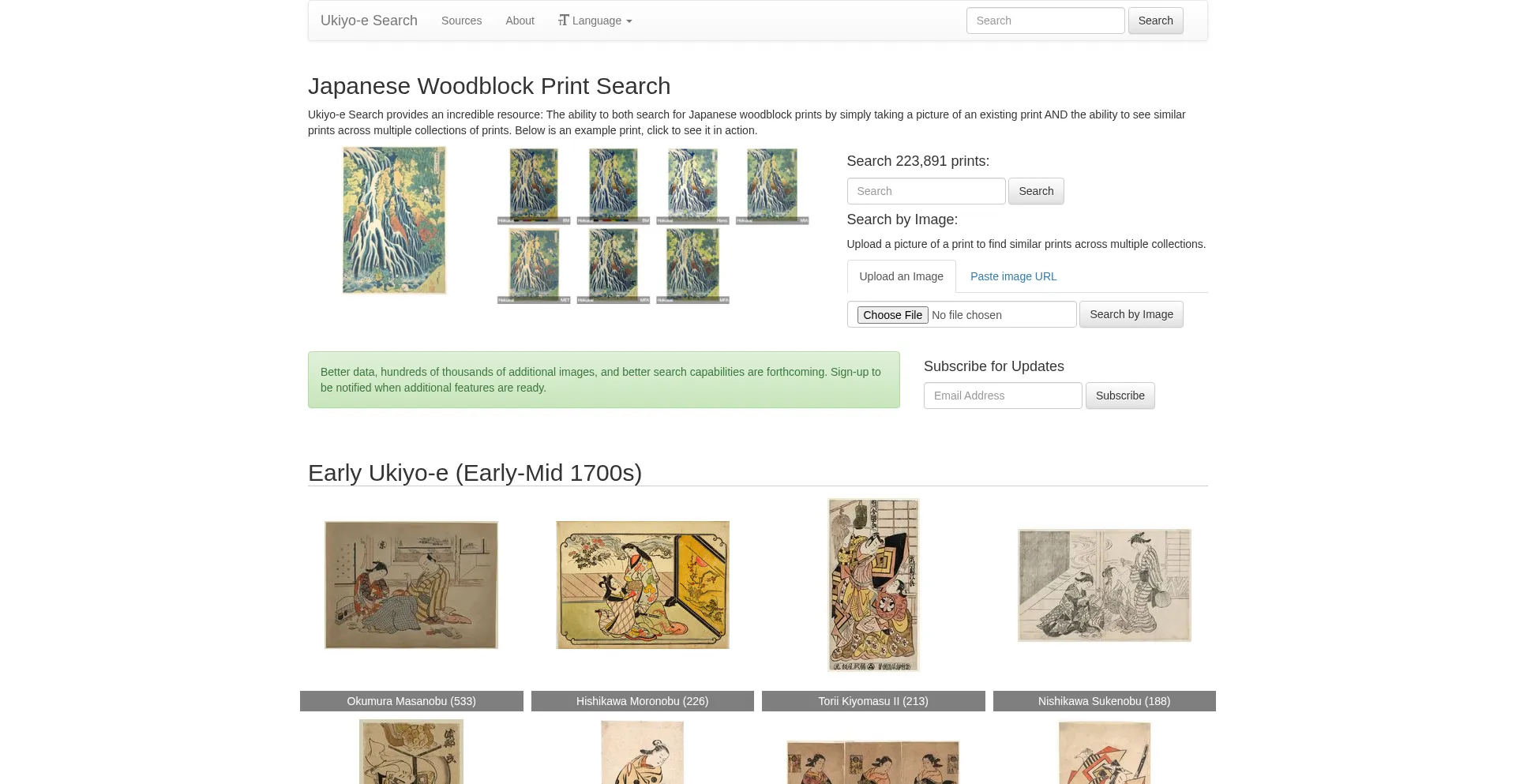The width and height of the screenshot is (1516, 784).
Task: Click the Subscribe button
Action: click(x=1120, y=396)
